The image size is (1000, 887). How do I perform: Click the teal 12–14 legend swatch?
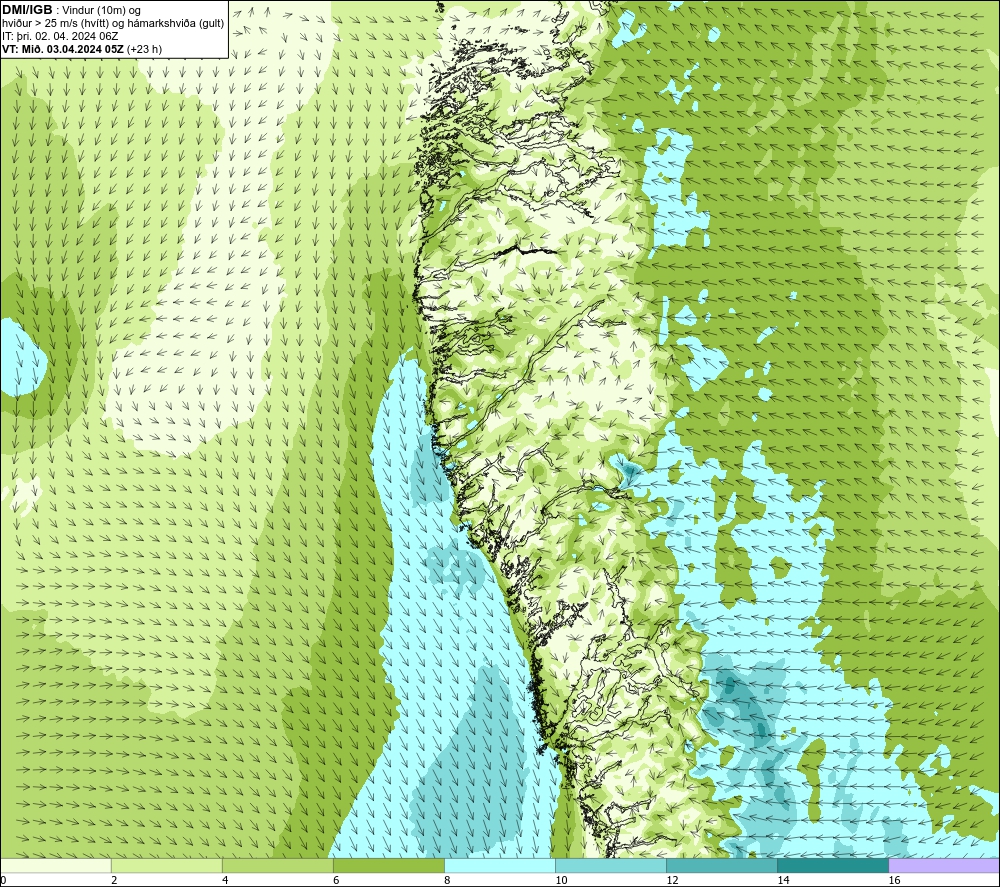(722, 865)
